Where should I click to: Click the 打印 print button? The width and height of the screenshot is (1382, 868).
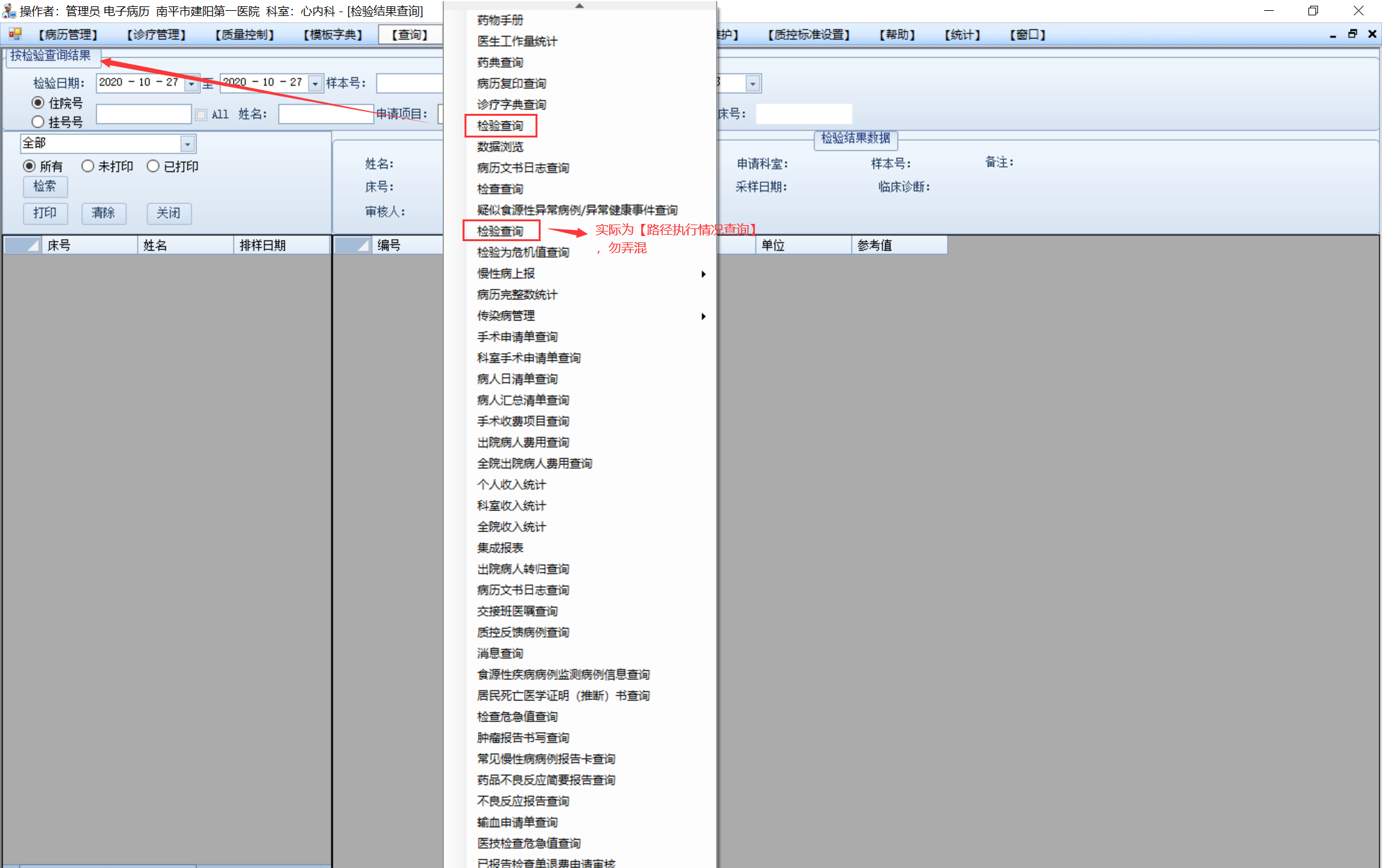click(45, 213)
